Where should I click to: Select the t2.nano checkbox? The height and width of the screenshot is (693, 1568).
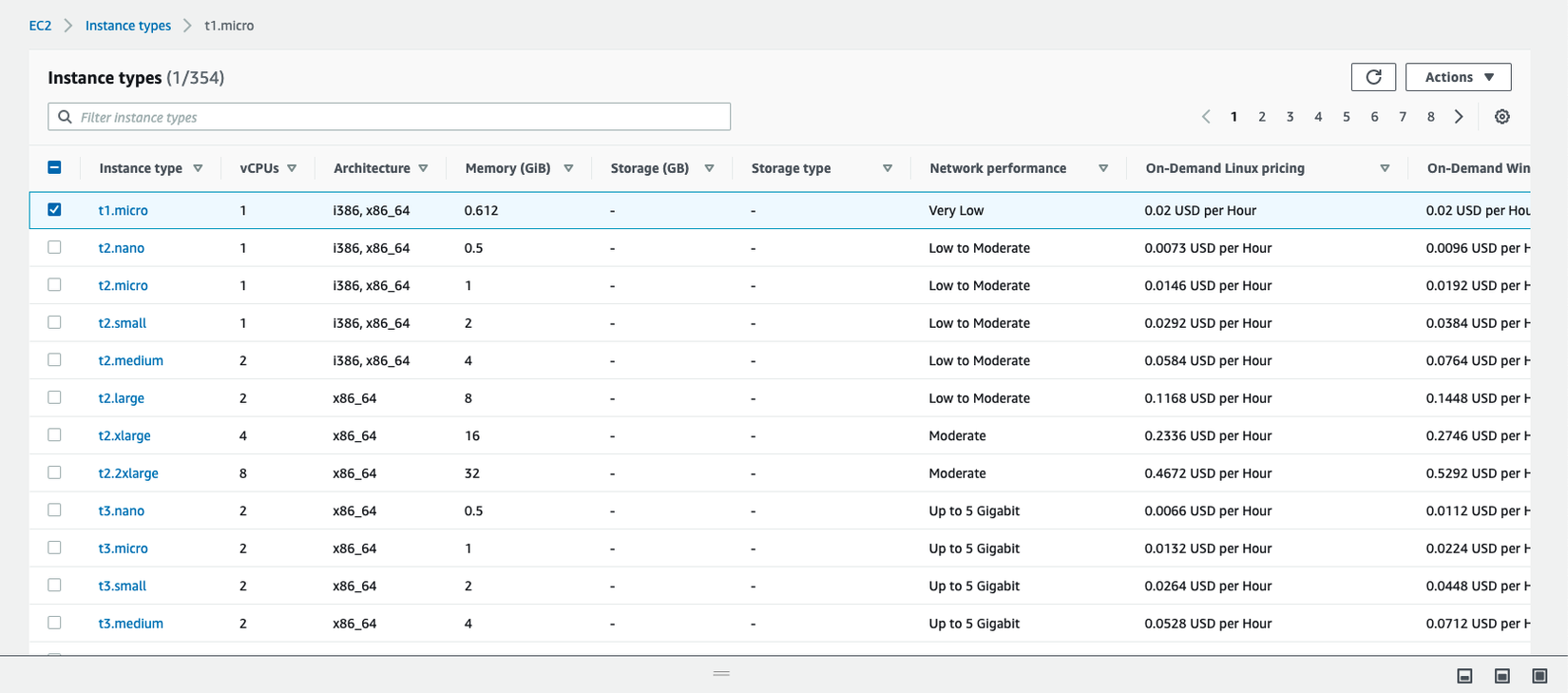click(x=54, y=247)
